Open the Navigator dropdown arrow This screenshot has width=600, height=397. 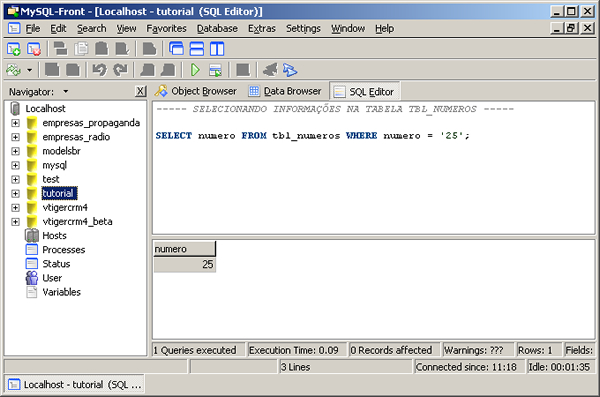coord(65,91)
